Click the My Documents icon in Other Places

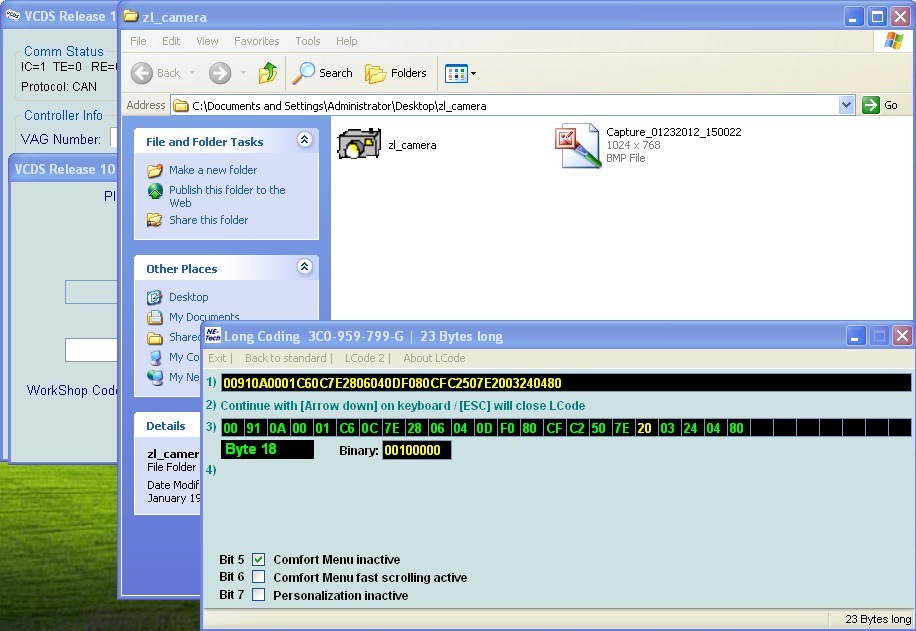pyautogui.click(x=154, y=317)
